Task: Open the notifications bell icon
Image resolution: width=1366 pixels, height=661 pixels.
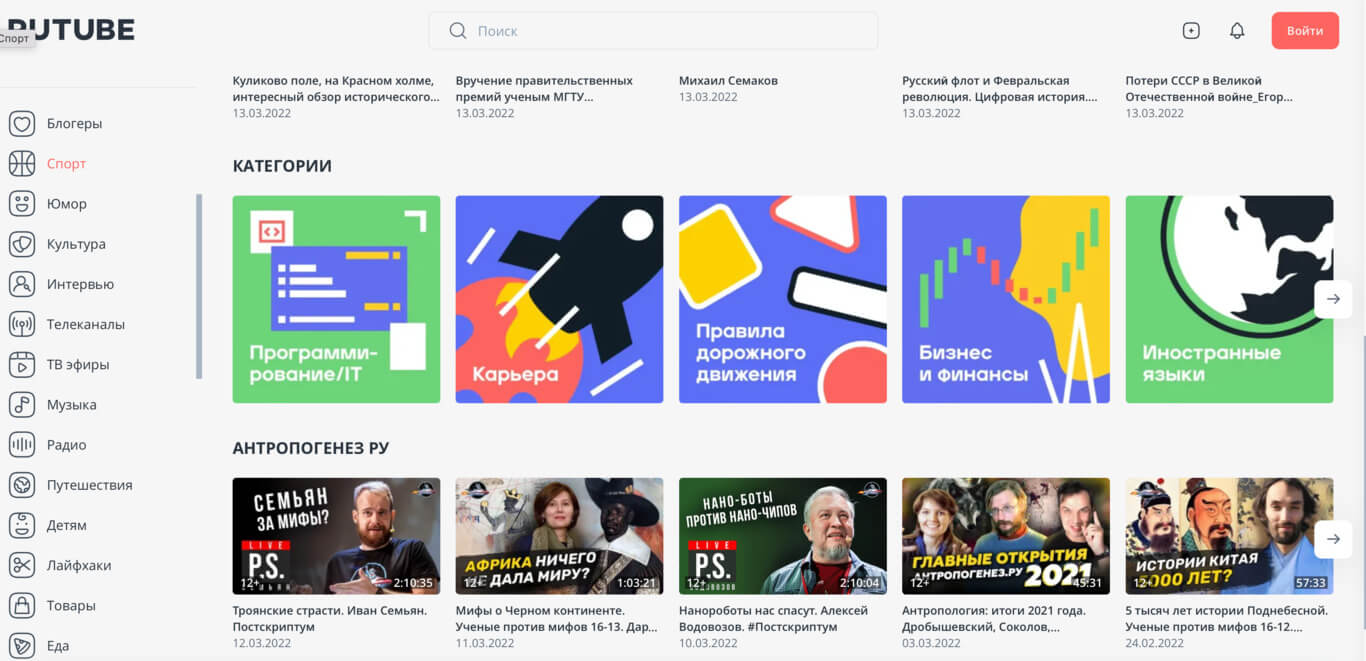Action: click(x=1237, y=31)
